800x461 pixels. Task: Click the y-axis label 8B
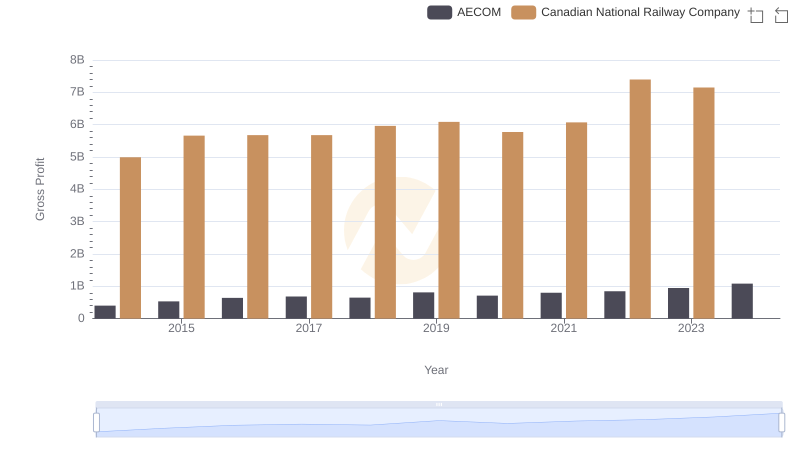pos(77,60)
